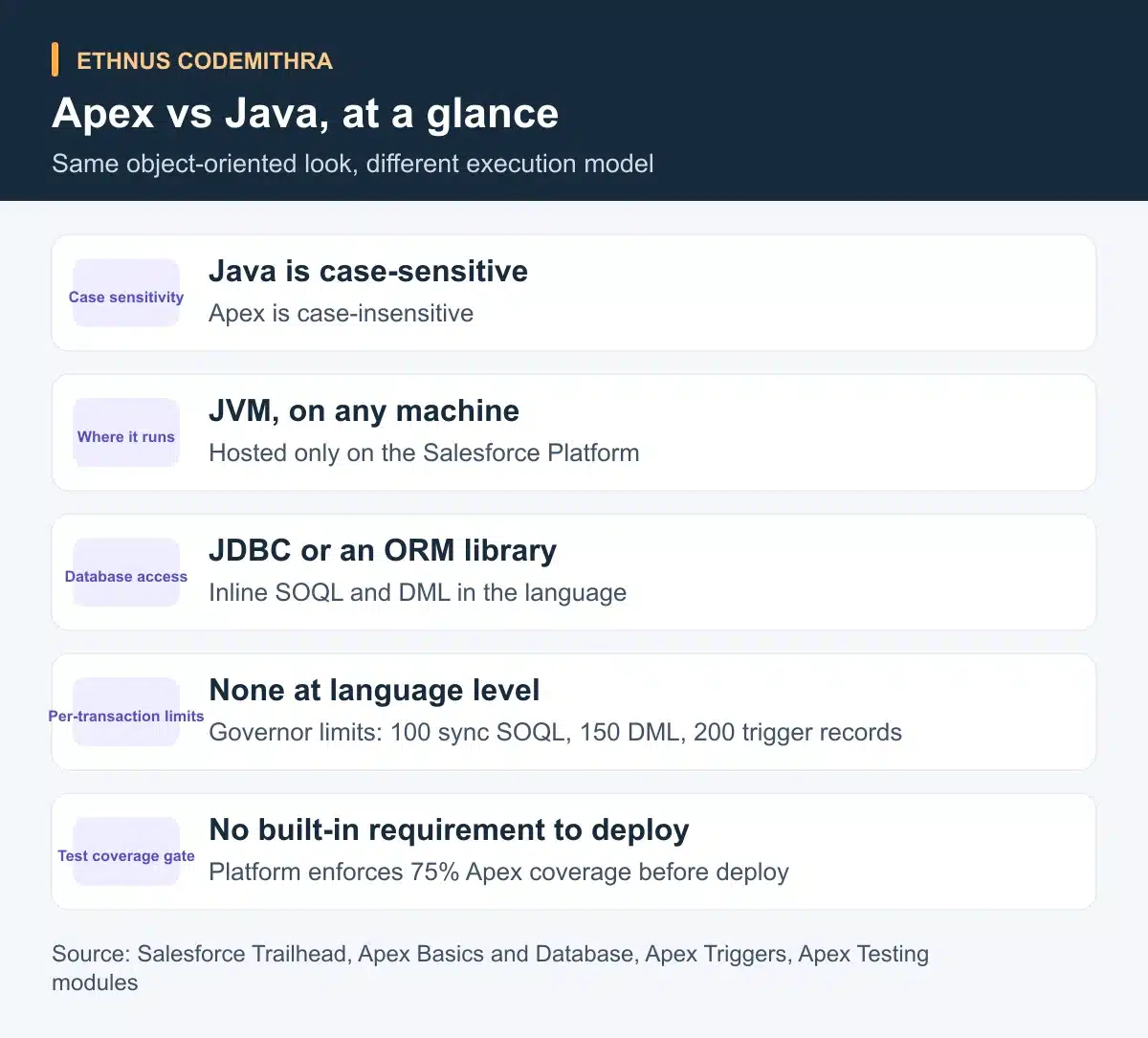Click 'Platform enforces 75% Apex coverage before deploy'
Image resolution: width=1148 pixels, height=1038 pixels.
(498, 872)
